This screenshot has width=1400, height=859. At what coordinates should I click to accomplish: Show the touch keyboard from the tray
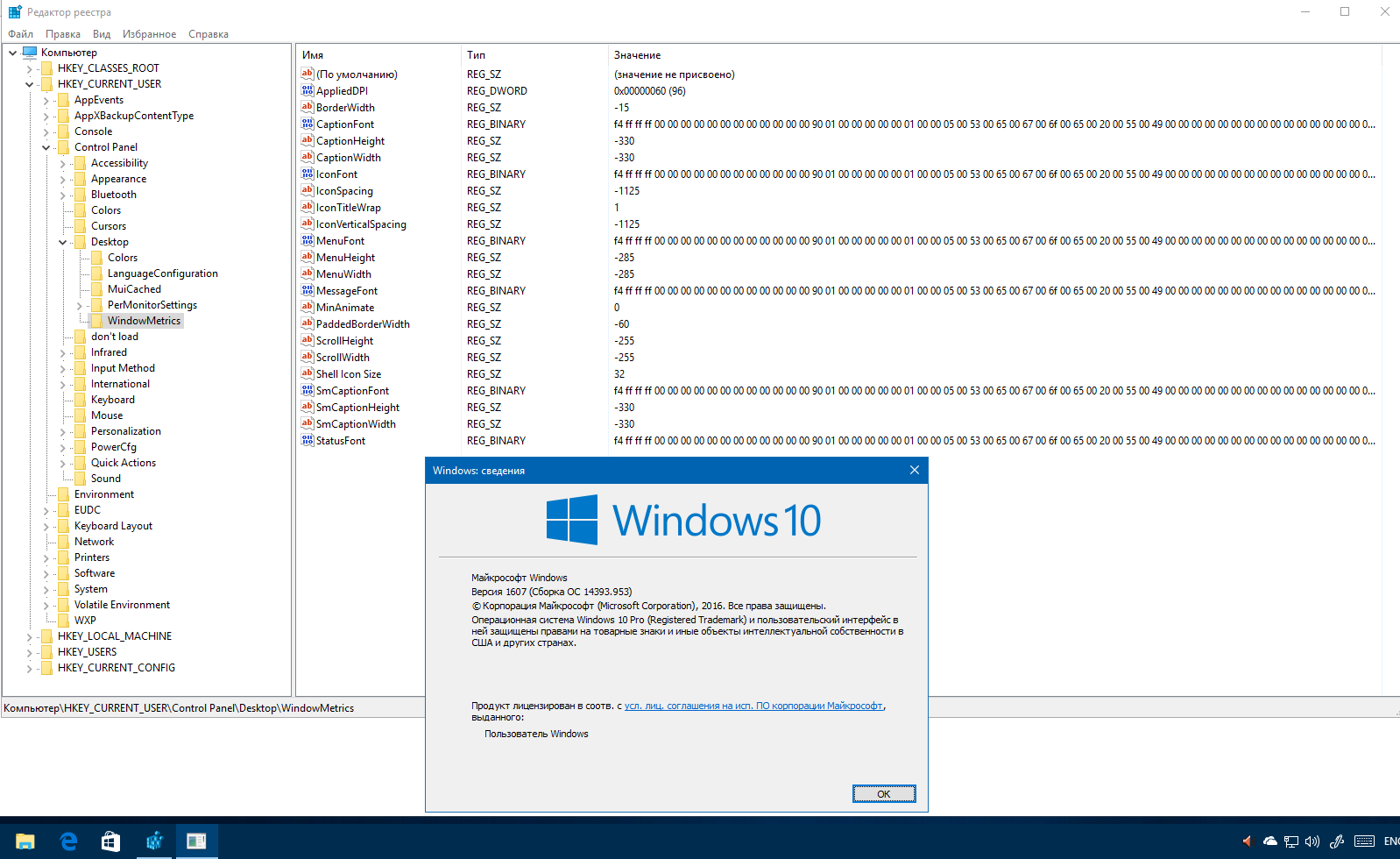coord(1364,841)
